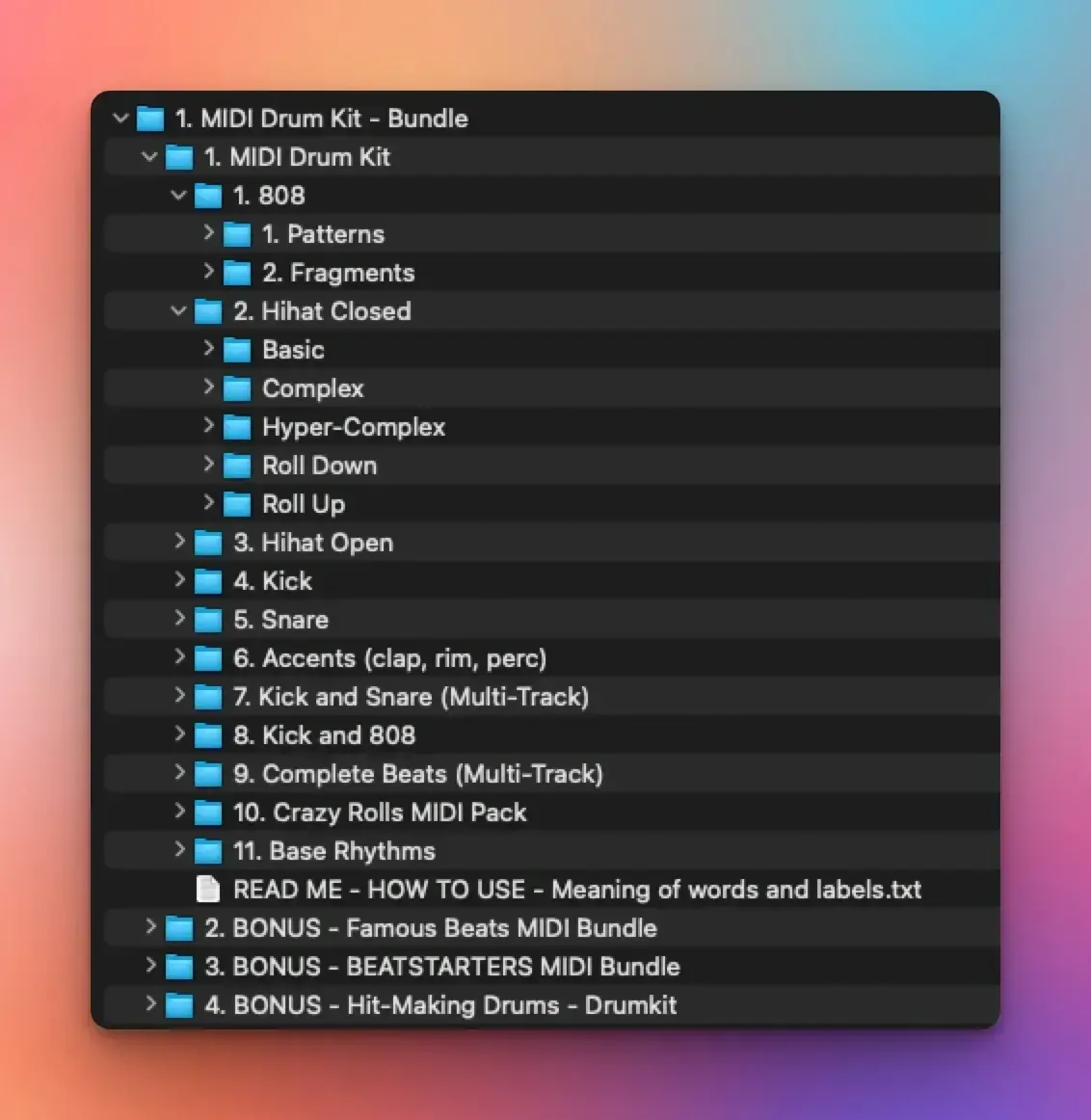Expand the 'Roll Up' folder chevron
The height and width of the screenshot is (1120, 1091).
[208, 502]
